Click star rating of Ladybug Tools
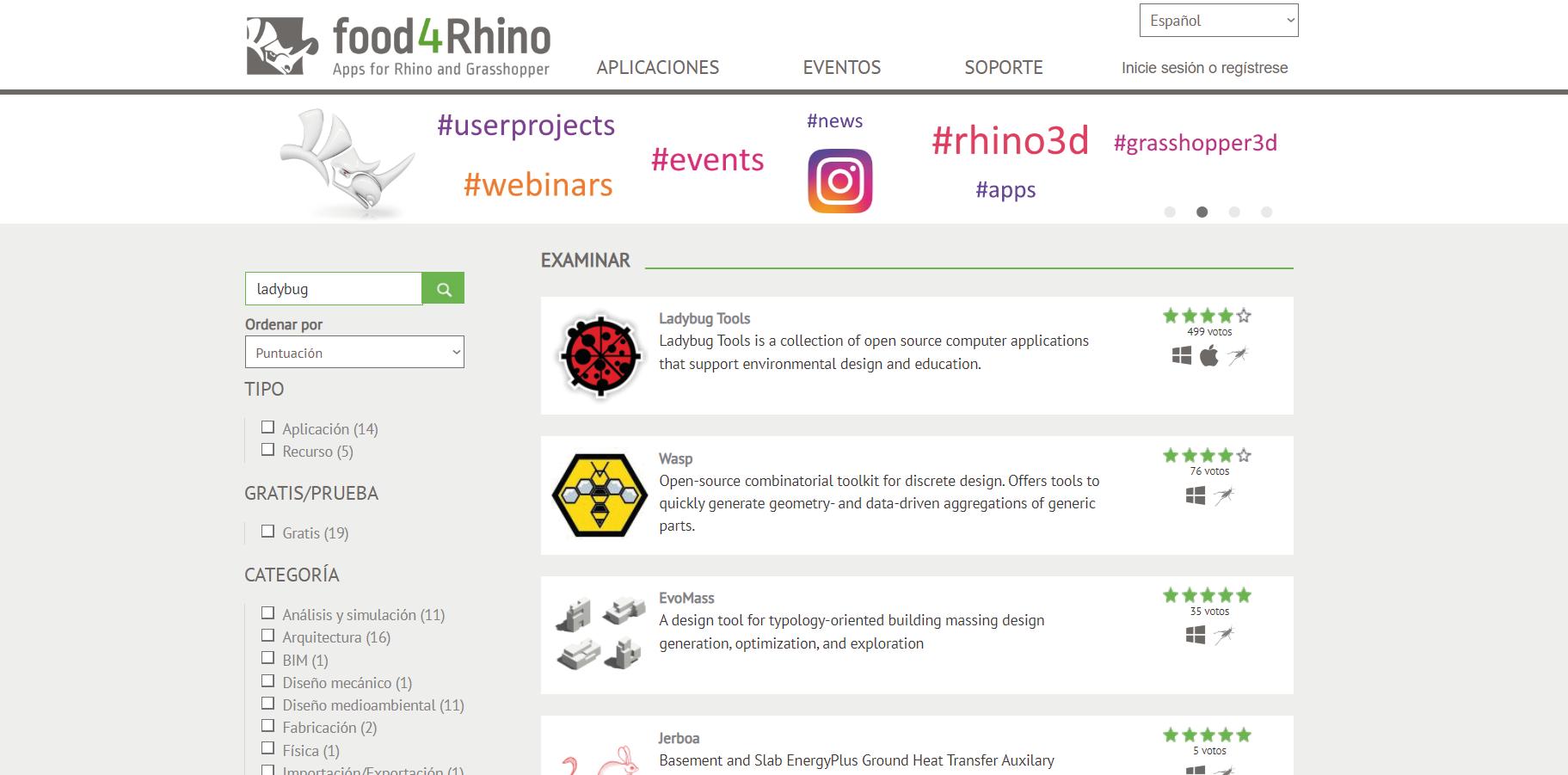 tap(1208, 316)
